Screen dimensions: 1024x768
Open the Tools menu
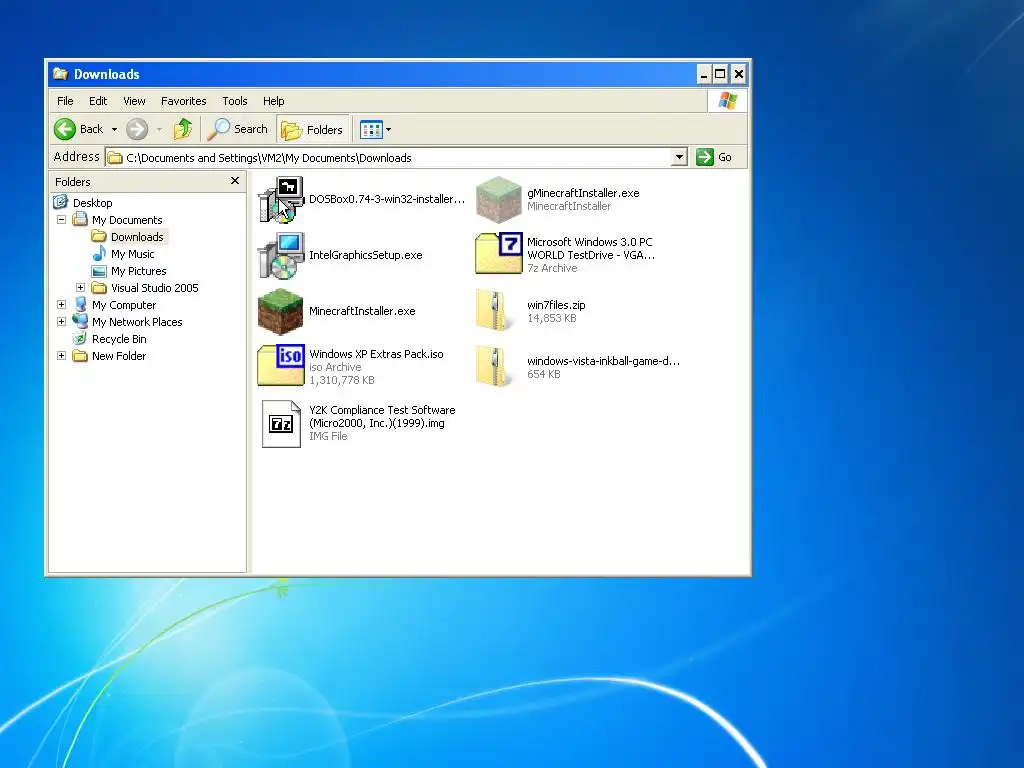(x=234, y=101)
